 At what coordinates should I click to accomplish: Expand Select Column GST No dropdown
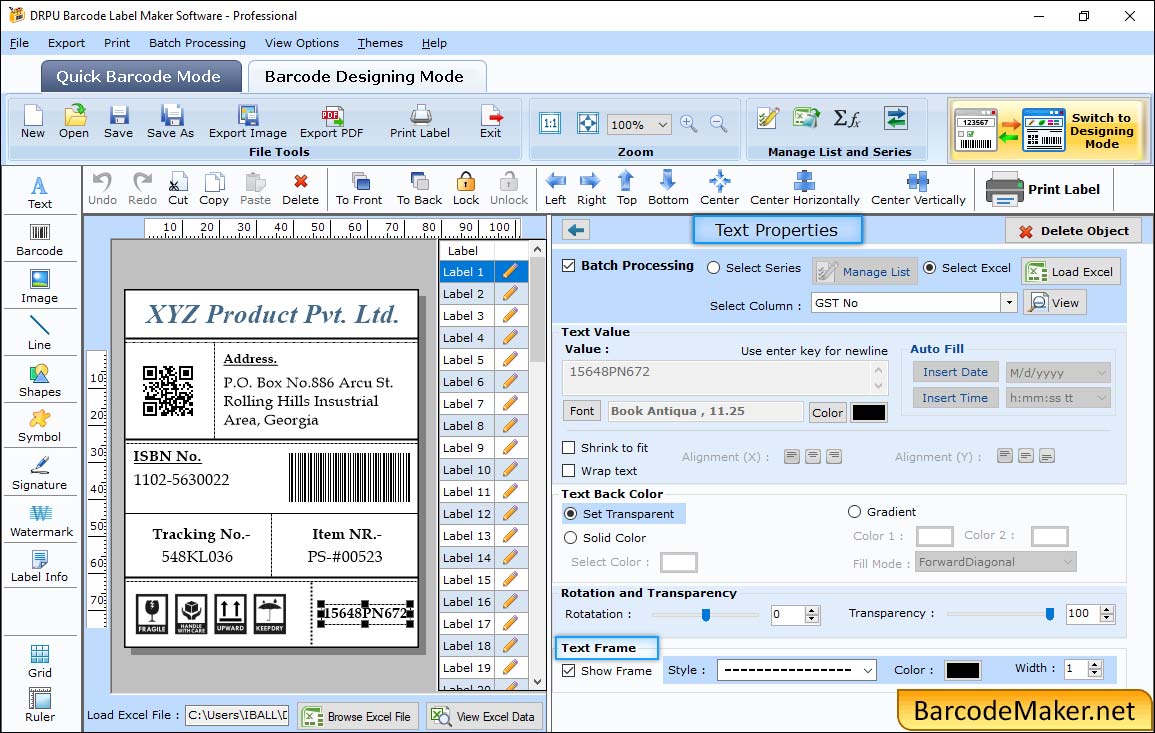coord(1008,303)
